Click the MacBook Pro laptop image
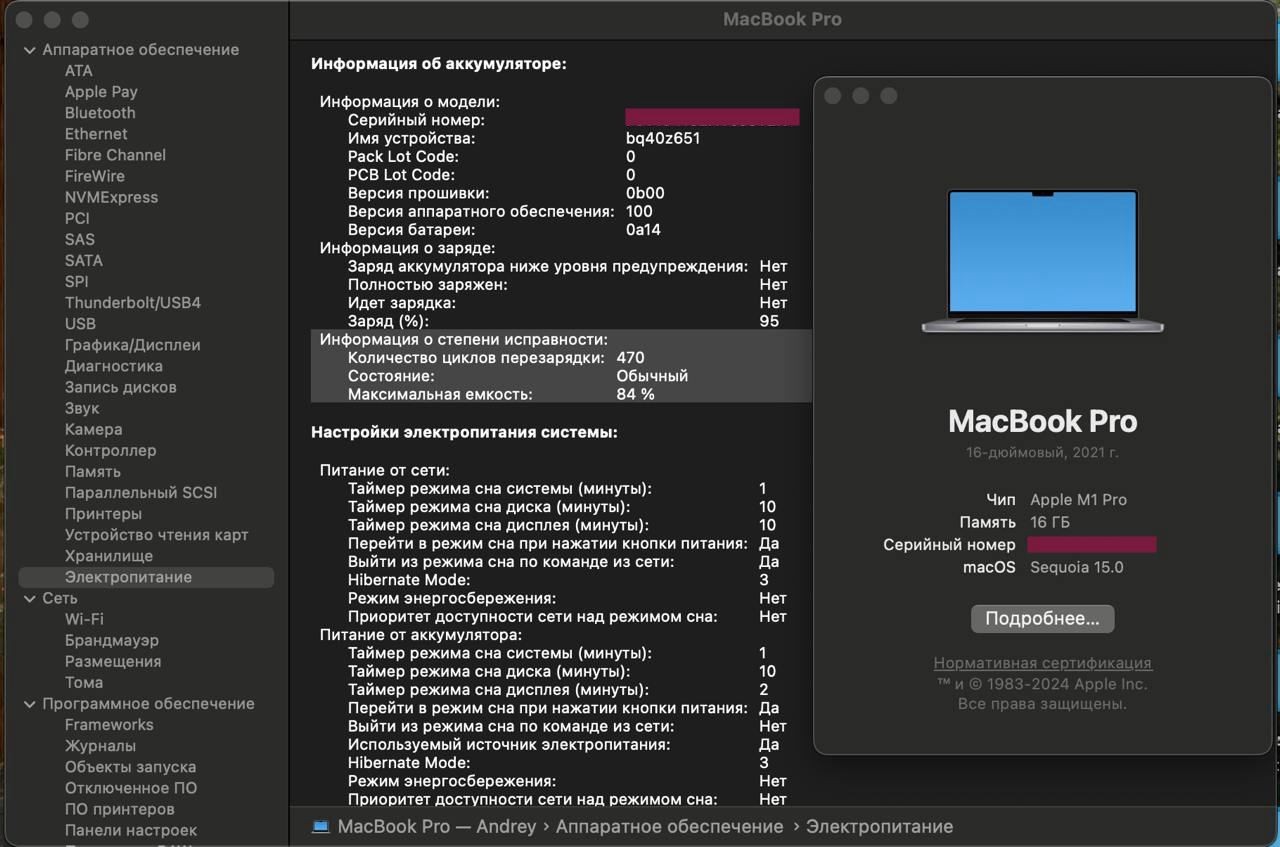Screen dimensions: 1280x847 pyautogui.click(x=1042, y=261)
